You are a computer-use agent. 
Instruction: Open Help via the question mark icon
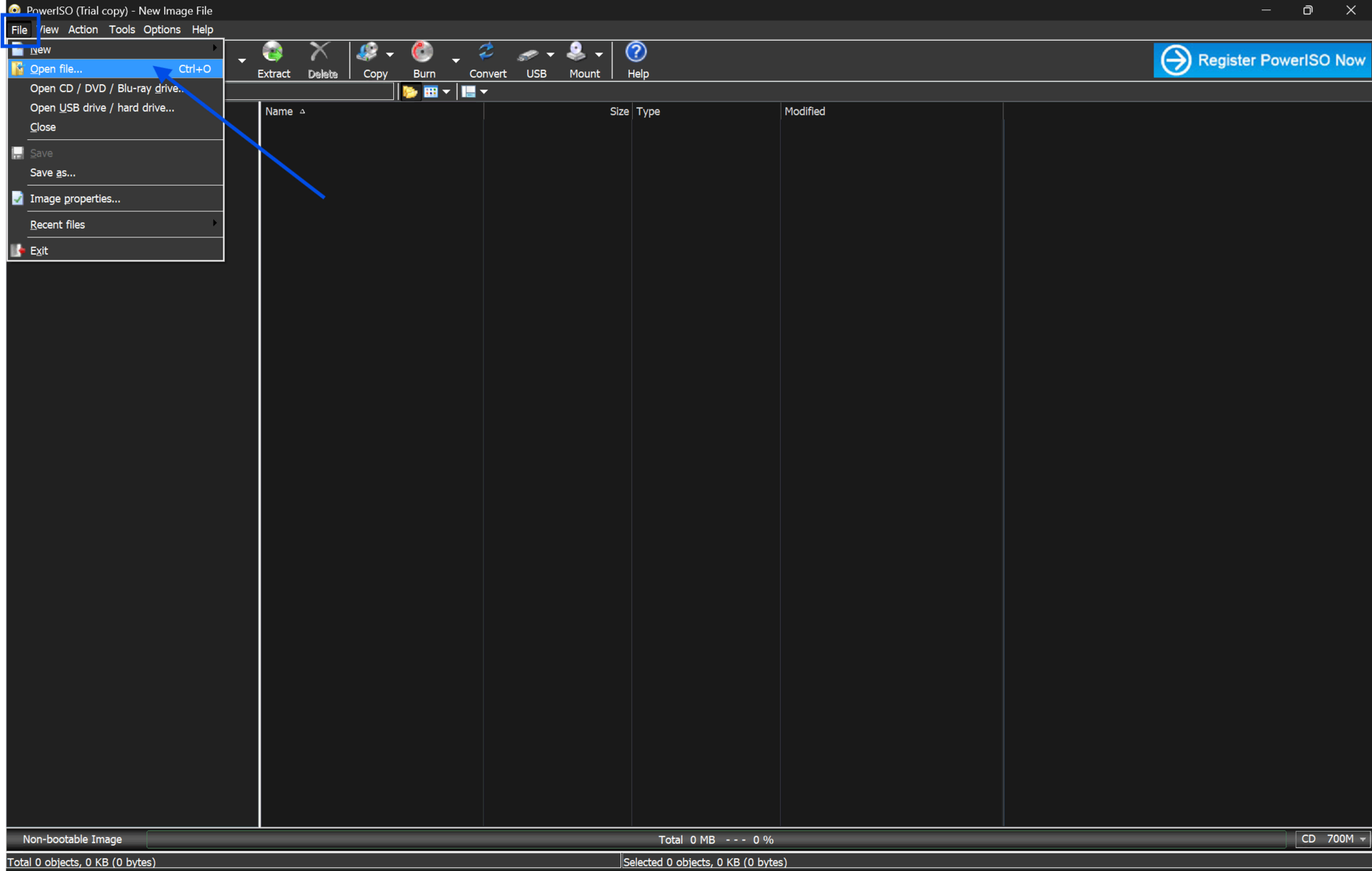[x=636, y=53]
